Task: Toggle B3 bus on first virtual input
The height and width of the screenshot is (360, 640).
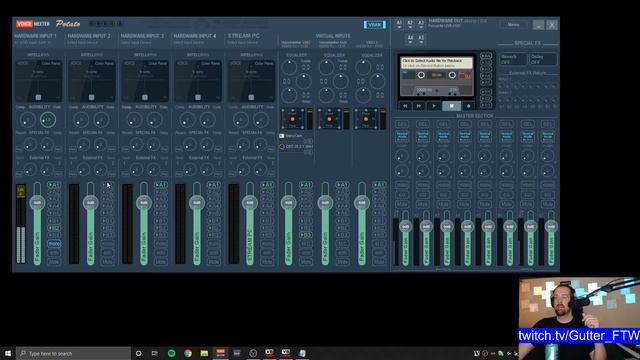Action: [305, 235]
